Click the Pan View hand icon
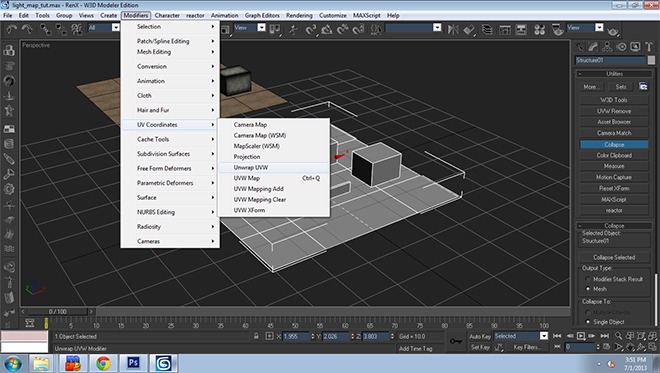Screen dimensions: 660x373 pos(630,347)
